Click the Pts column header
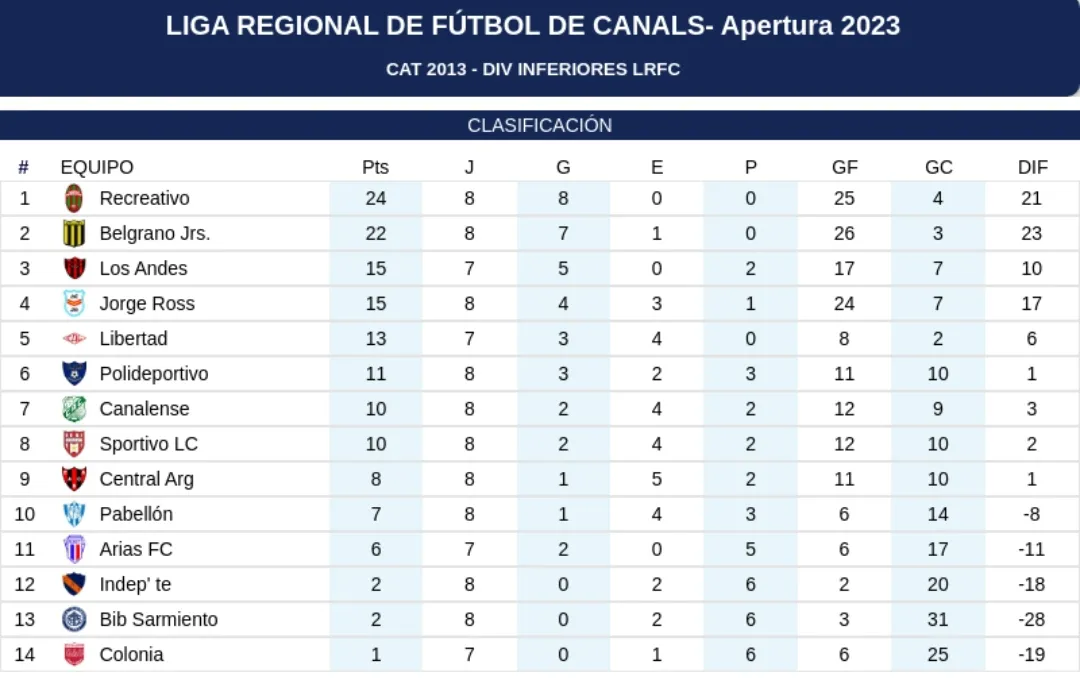1080x698 pixels. click(x=375, y=167)
